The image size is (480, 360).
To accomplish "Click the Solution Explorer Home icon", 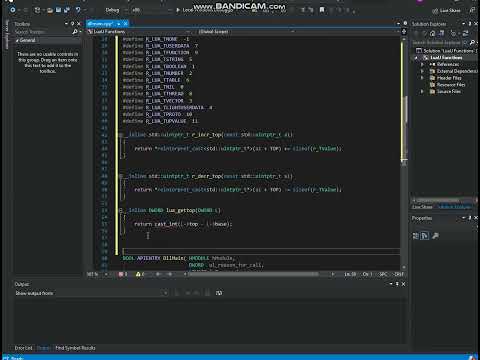I will 433,33.
